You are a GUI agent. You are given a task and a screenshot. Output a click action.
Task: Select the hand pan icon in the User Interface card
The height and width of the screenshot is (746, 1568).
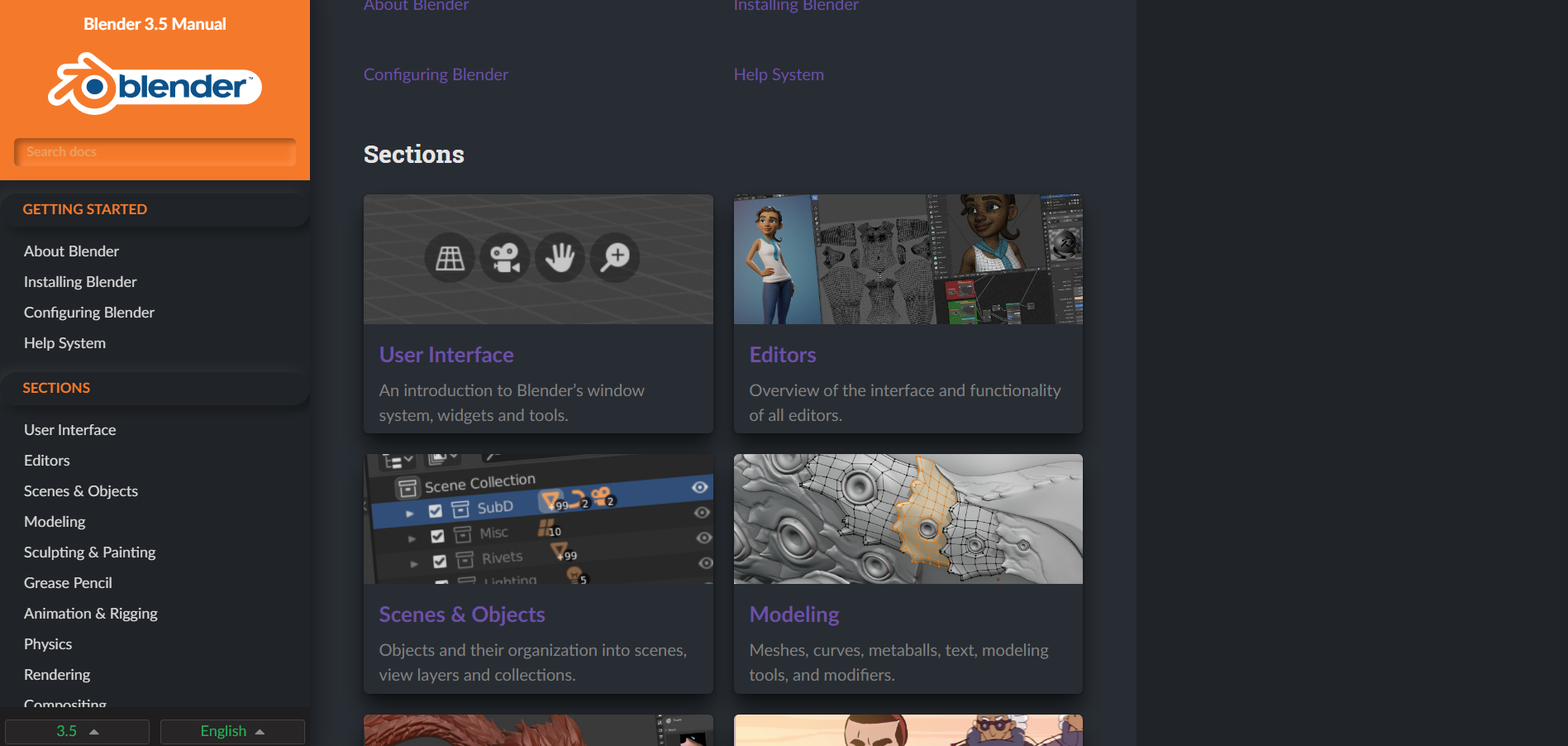(x=560, y=257)
